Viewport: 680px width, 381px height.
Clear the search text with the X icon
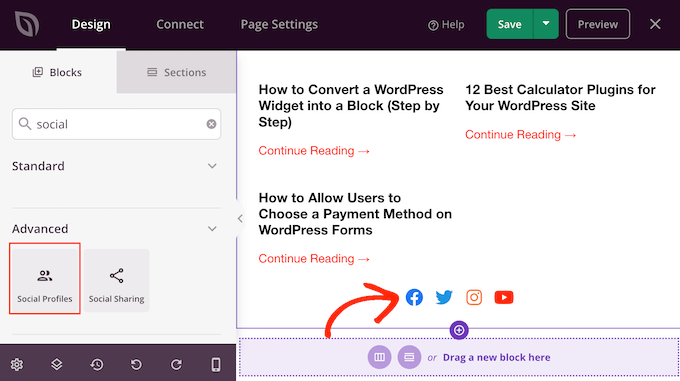[211, 124]
